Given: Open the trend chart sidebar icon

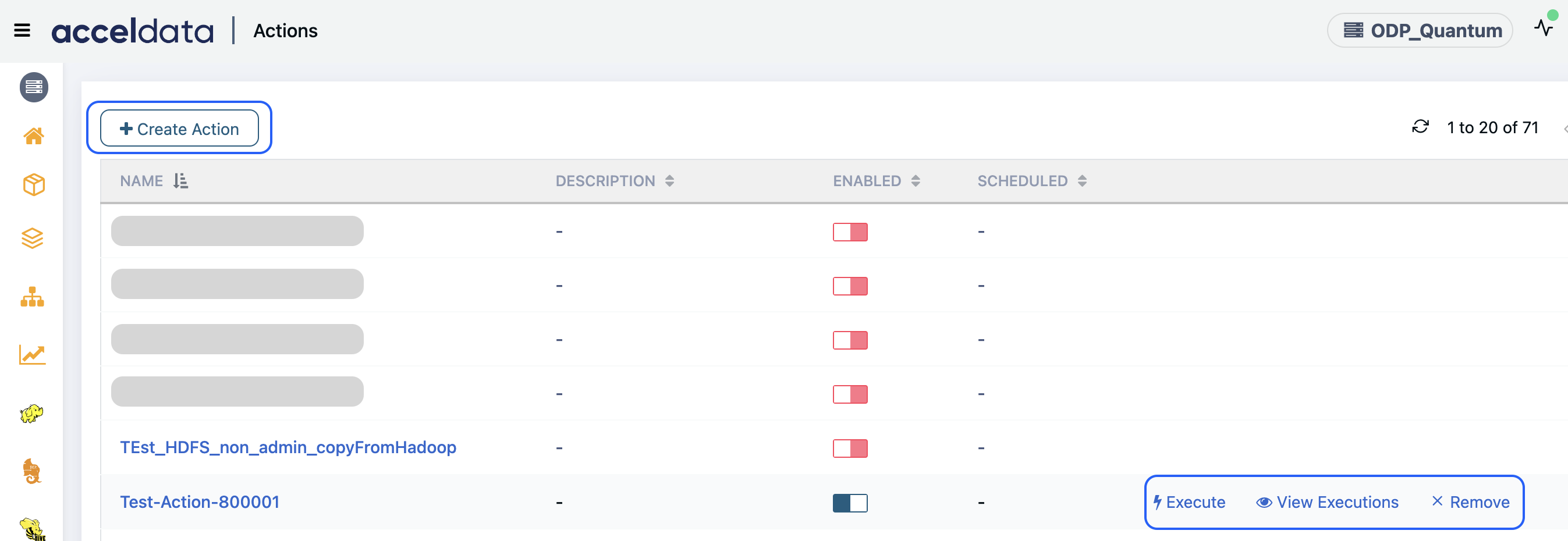Looking at the screenshot, I should click(32, 354).
